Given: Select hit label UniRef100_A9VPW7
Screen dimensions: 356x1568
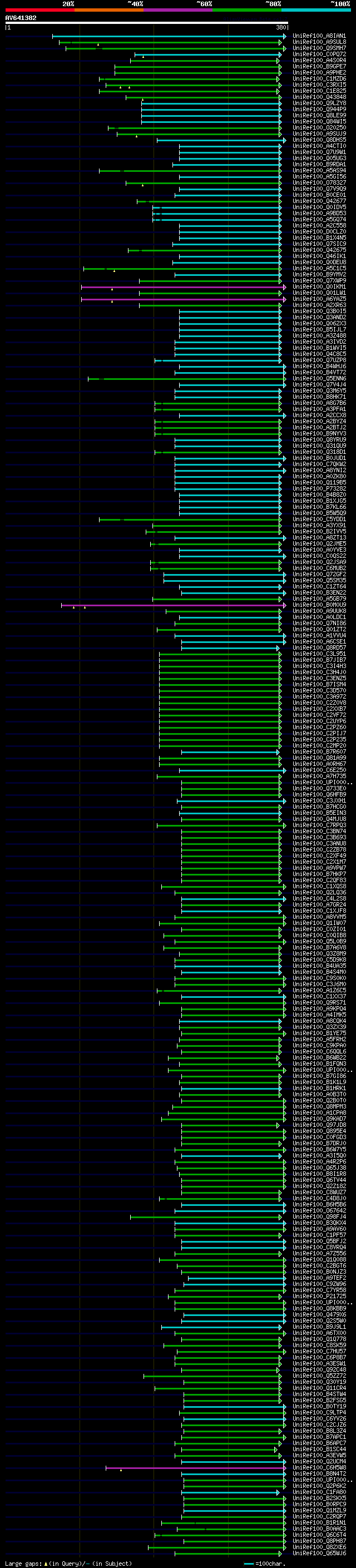Looking at the screenshot, I should click(319, 868).
